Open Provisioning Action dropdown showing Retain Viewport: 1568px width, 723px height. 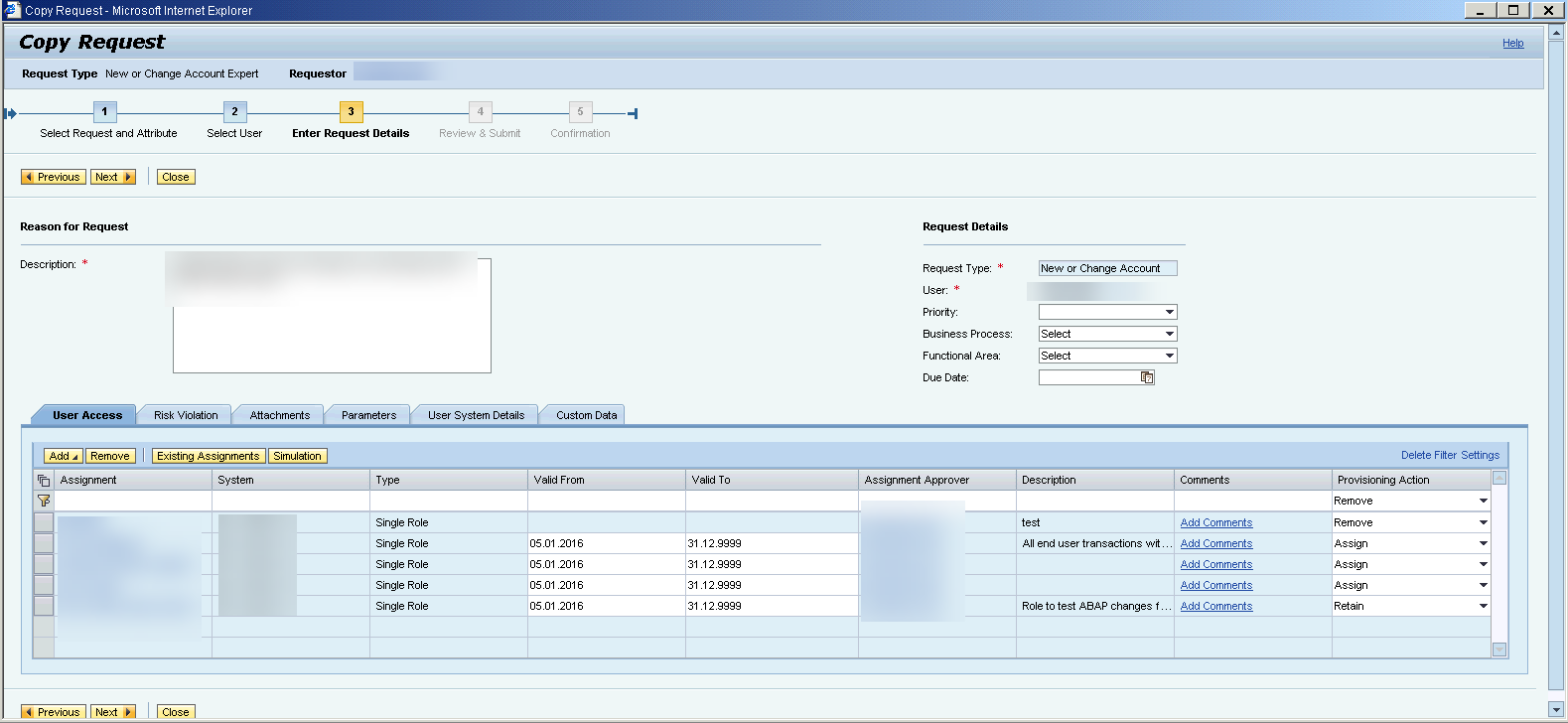tap(1484, 606)
